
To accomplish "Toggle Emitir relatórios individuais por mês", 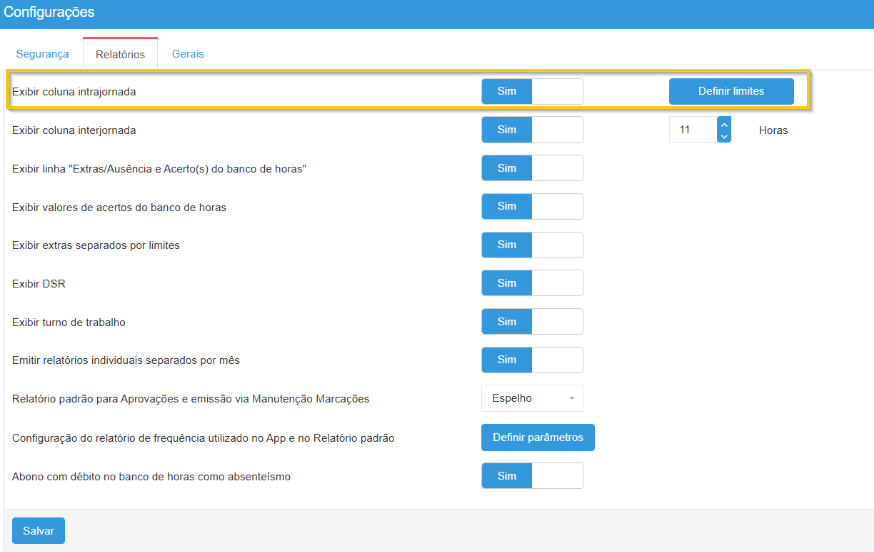I will 531,360.
